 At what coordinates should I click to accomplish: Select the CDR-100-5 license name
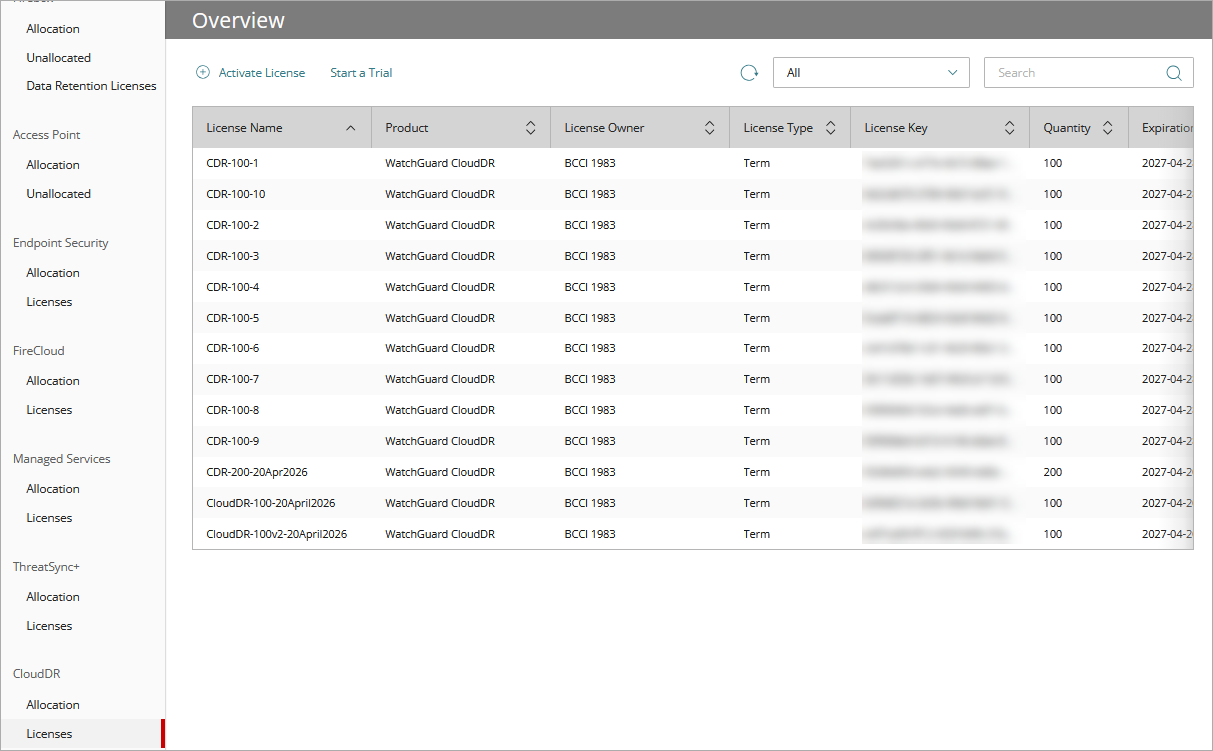click(232, 318)
